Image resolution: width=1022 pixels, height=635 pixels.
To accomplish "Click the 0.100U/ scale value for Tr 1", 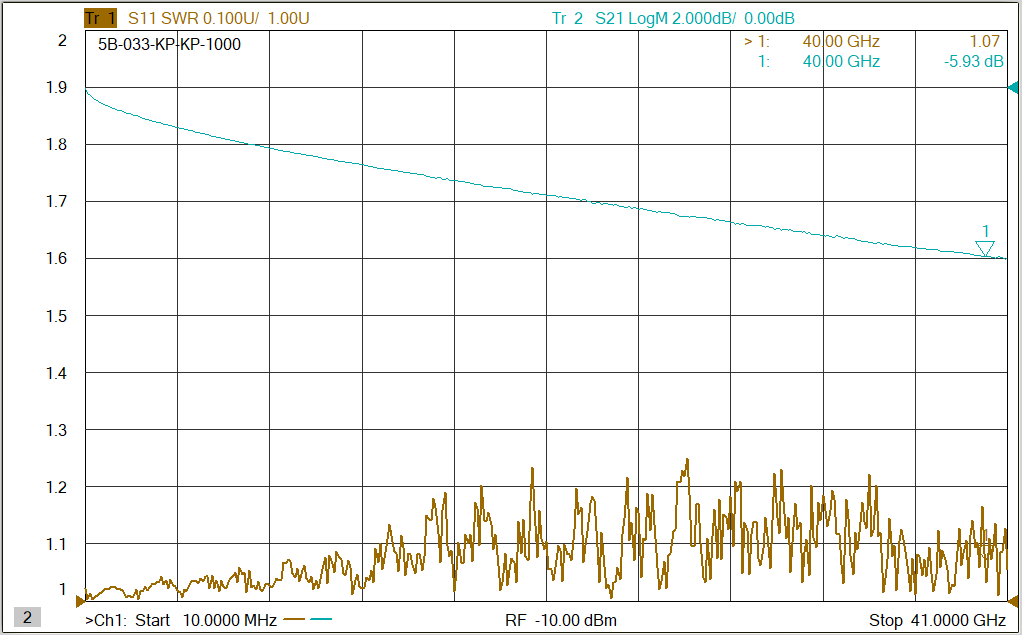I will [230, 18].
